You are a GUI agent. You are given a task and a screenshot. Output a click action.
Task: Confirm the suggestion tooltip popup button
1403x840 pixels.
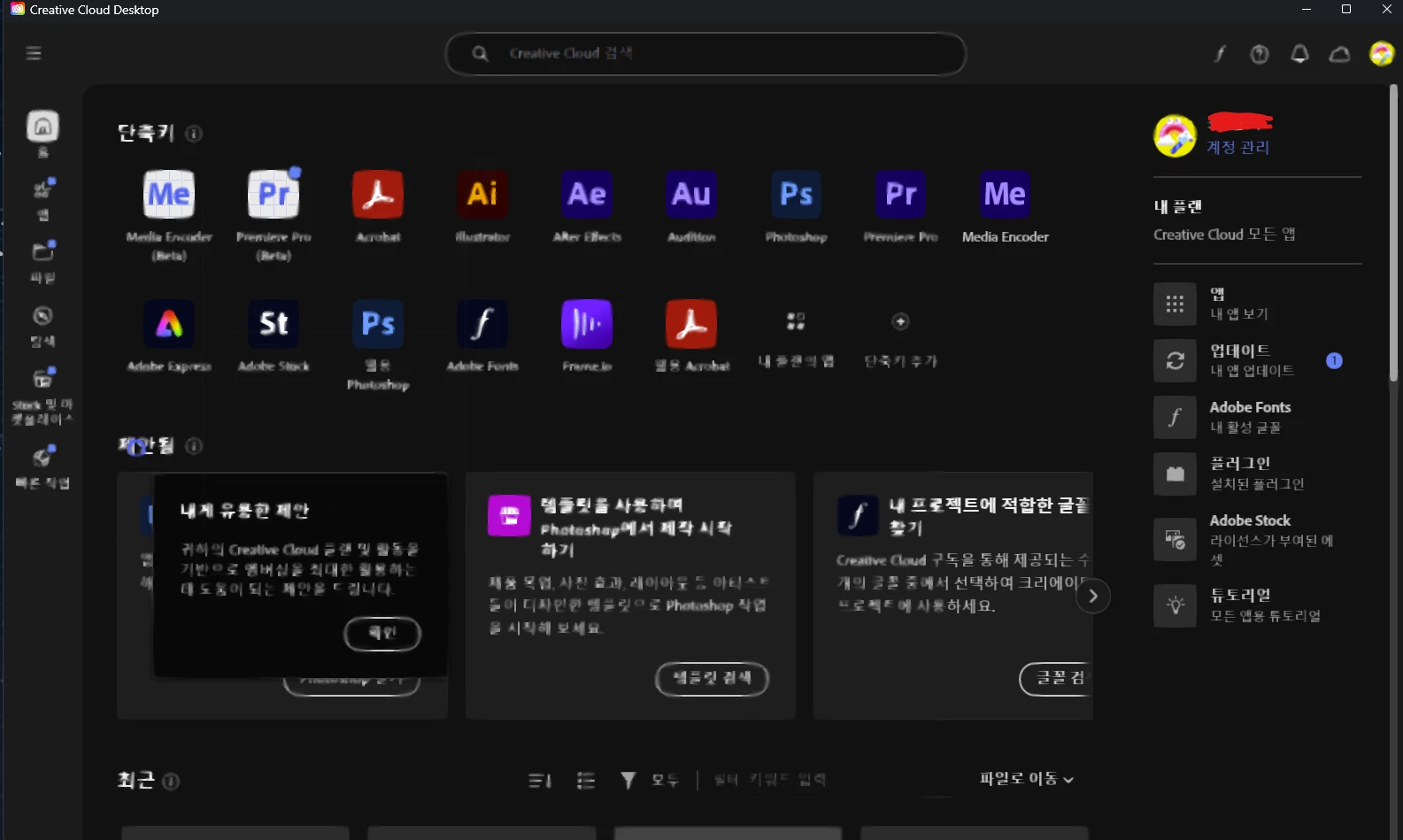[382, 634]
